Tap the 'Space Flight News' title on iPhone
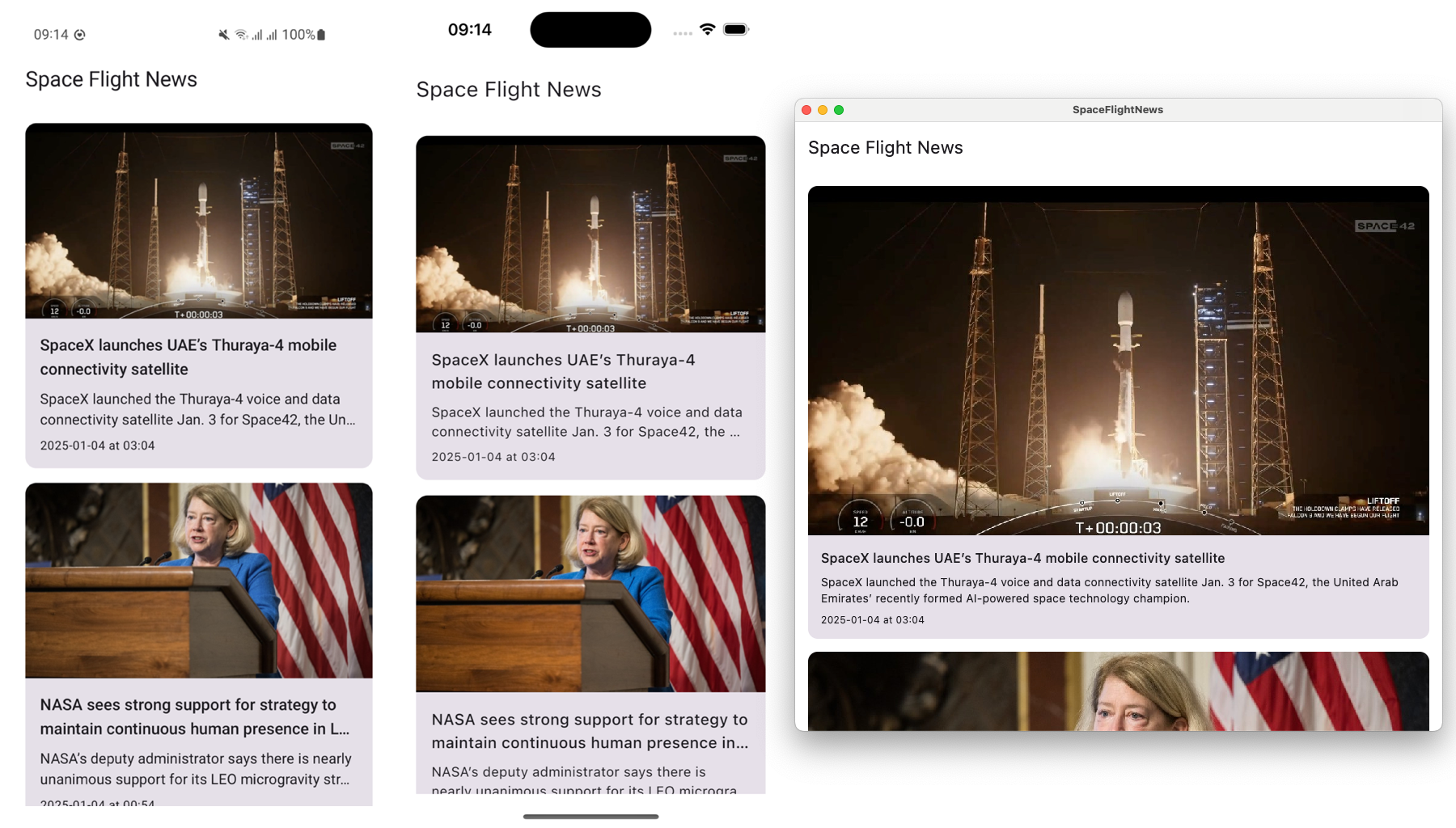The width and height of the screenshot is (1456, 828). coord(509,90)
